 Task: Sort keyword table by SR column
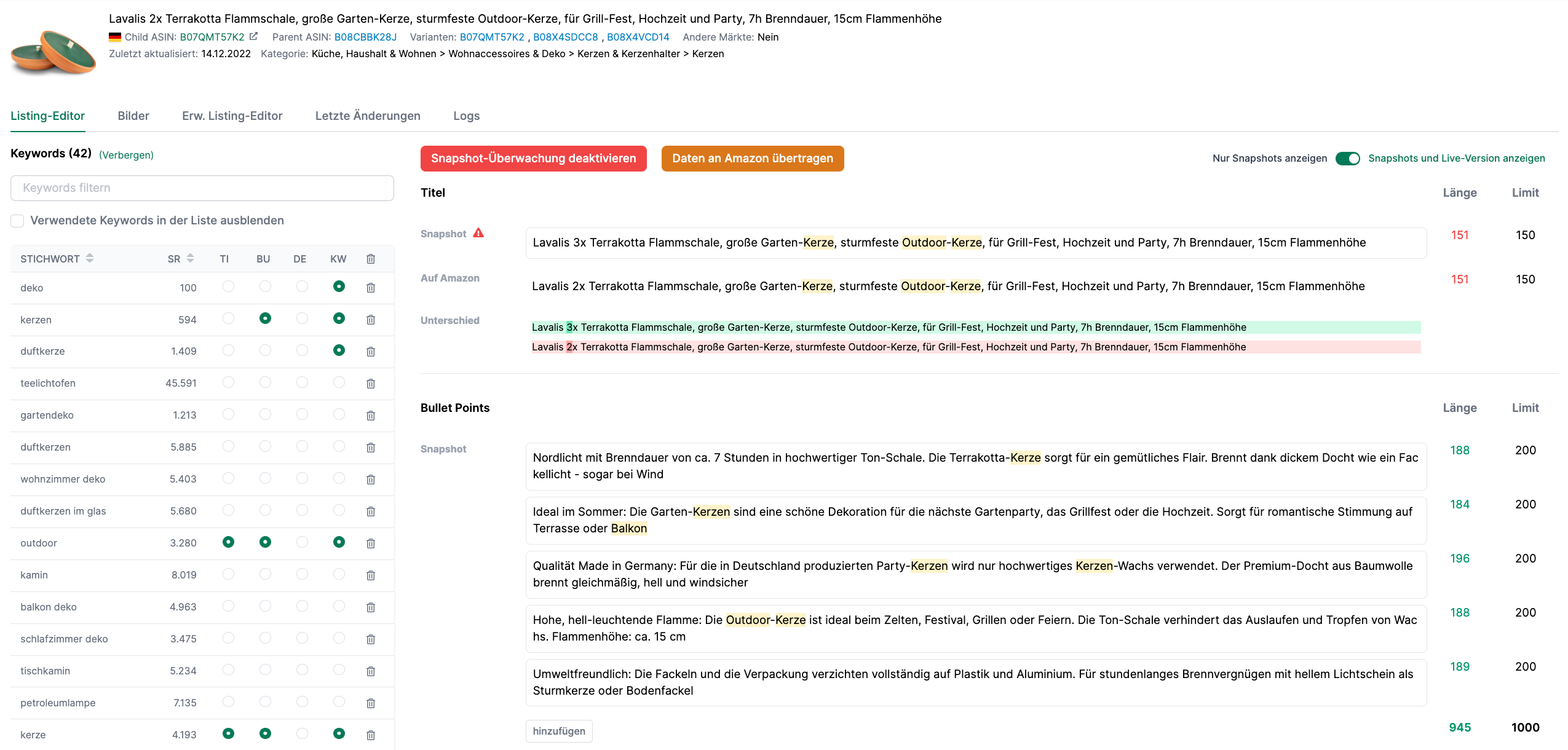[190, 258]
